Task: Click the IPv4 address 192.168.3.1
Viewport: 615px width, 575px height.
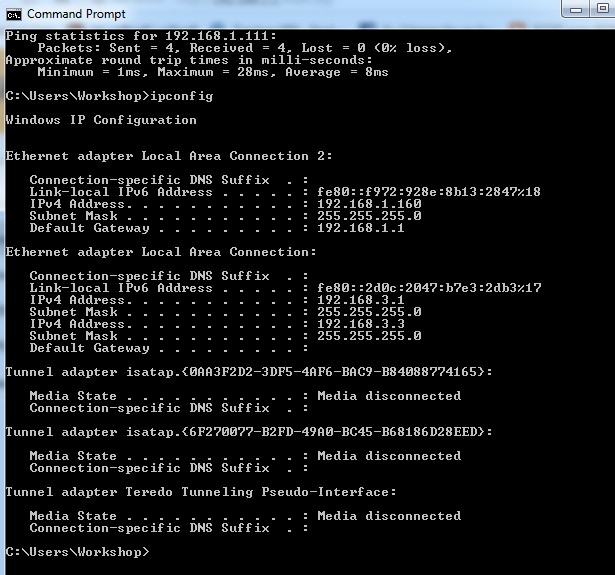Action: coord(360,300)
